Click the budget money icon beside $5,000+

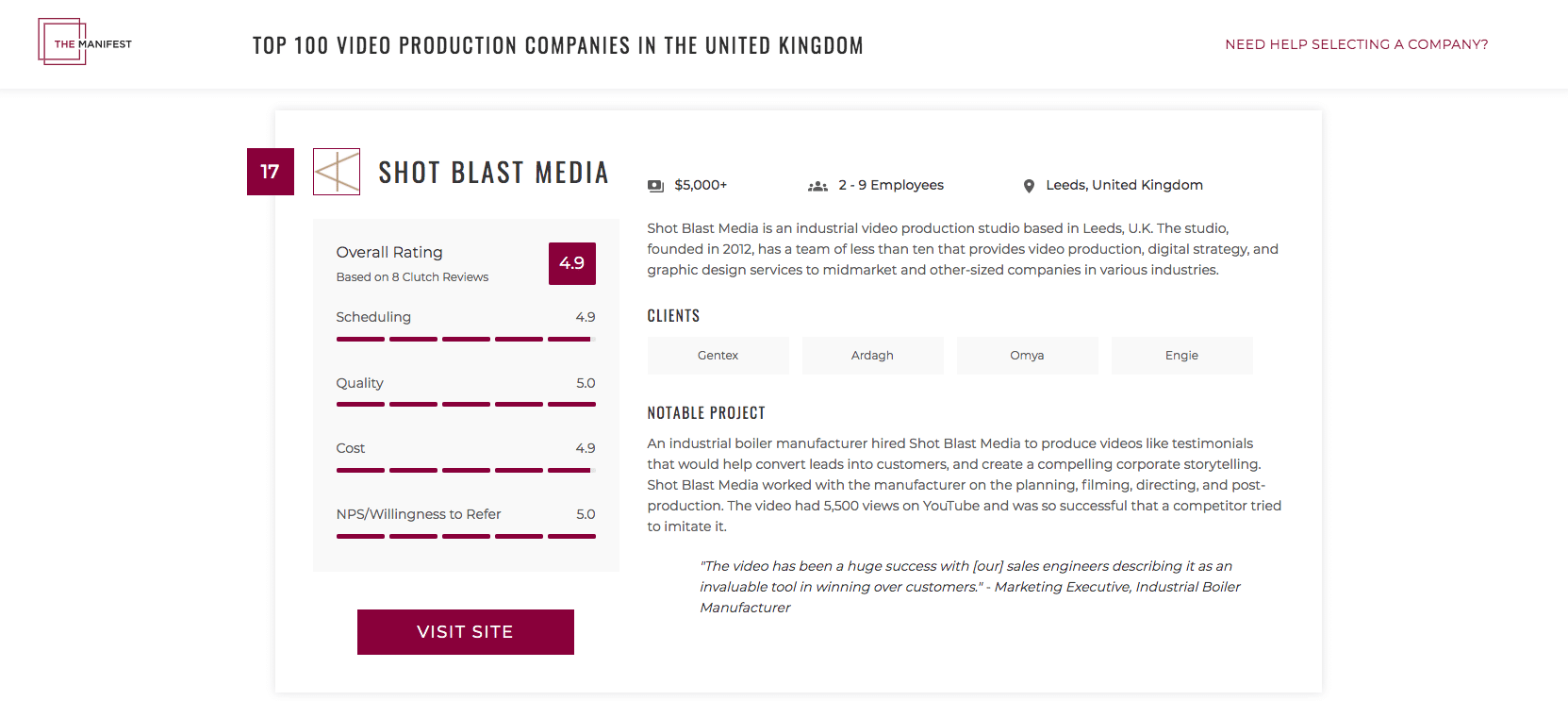[x=655, y=186]
